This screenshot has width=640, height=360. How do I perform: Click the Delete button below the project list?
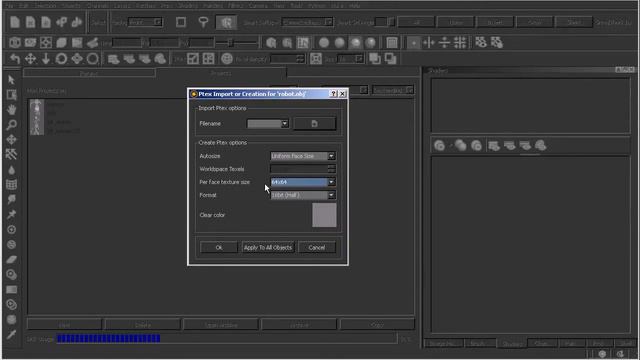(142, 325)
